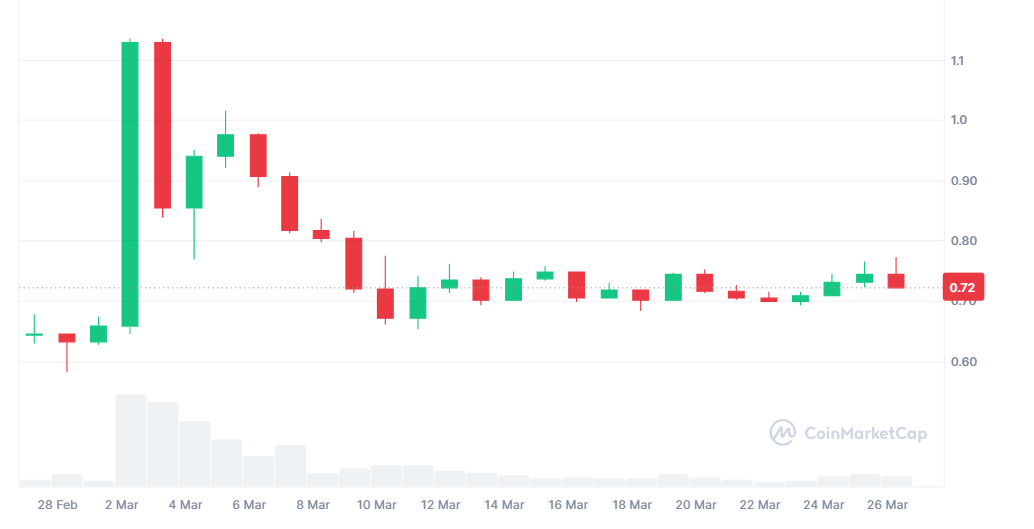Click the green candle on 4 Mar

click(x=194, y=182)
